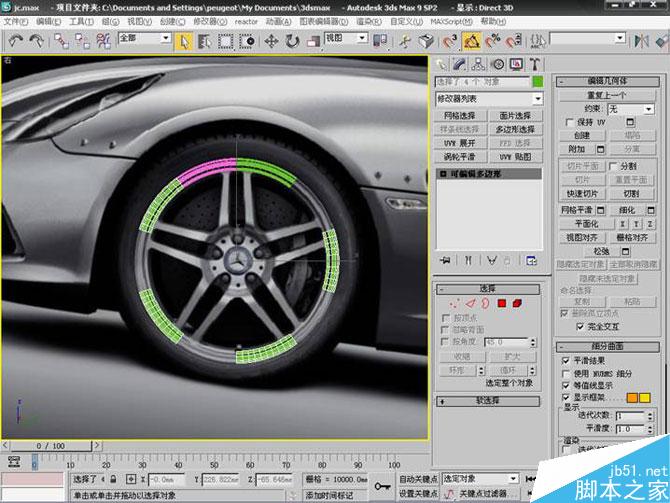Open the Create tab in command panel
The height and width of the screenshot is (503, 670).
point(443,64)
